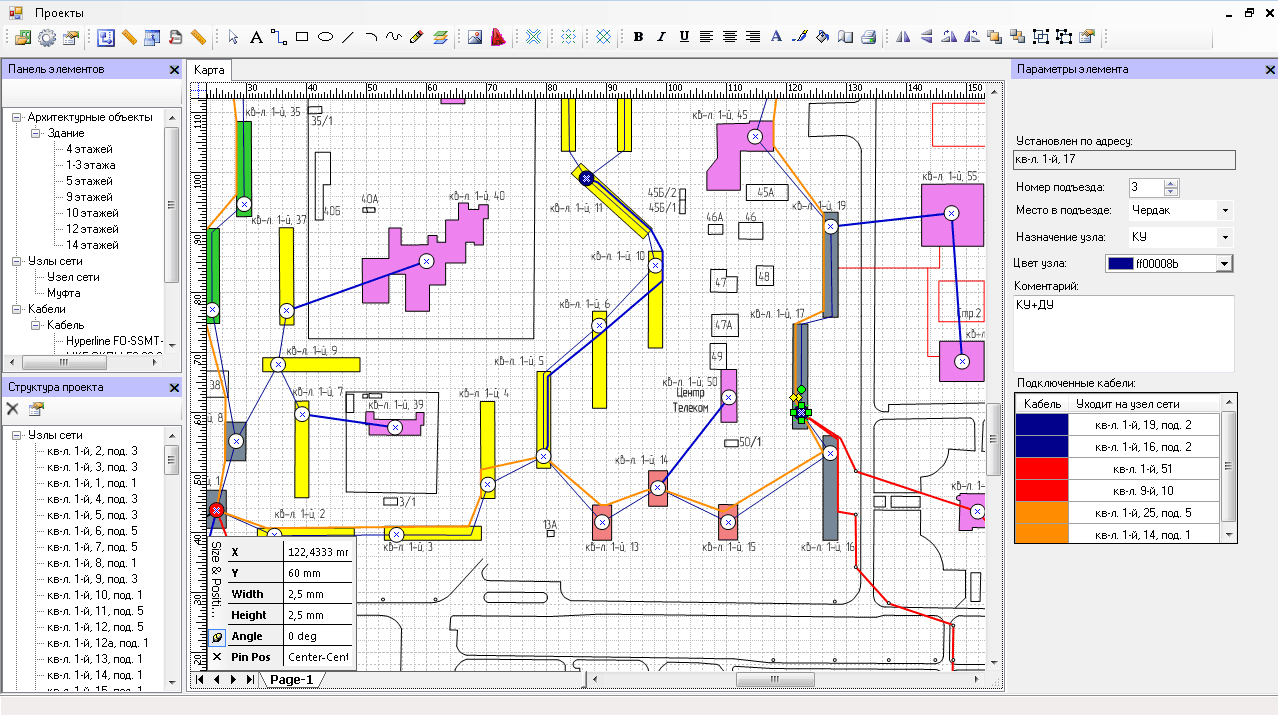
Task: Toggle Bold text formatting
Action: pyautogui.click(x=638, y=37)
